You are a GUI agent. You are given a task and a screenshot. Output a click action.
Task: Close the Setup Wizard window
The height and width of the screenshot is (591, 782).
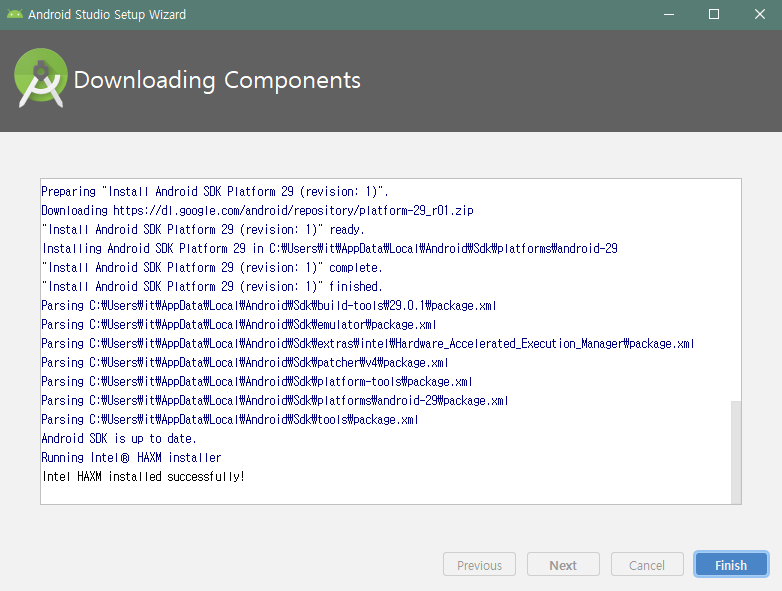[759, 14]
